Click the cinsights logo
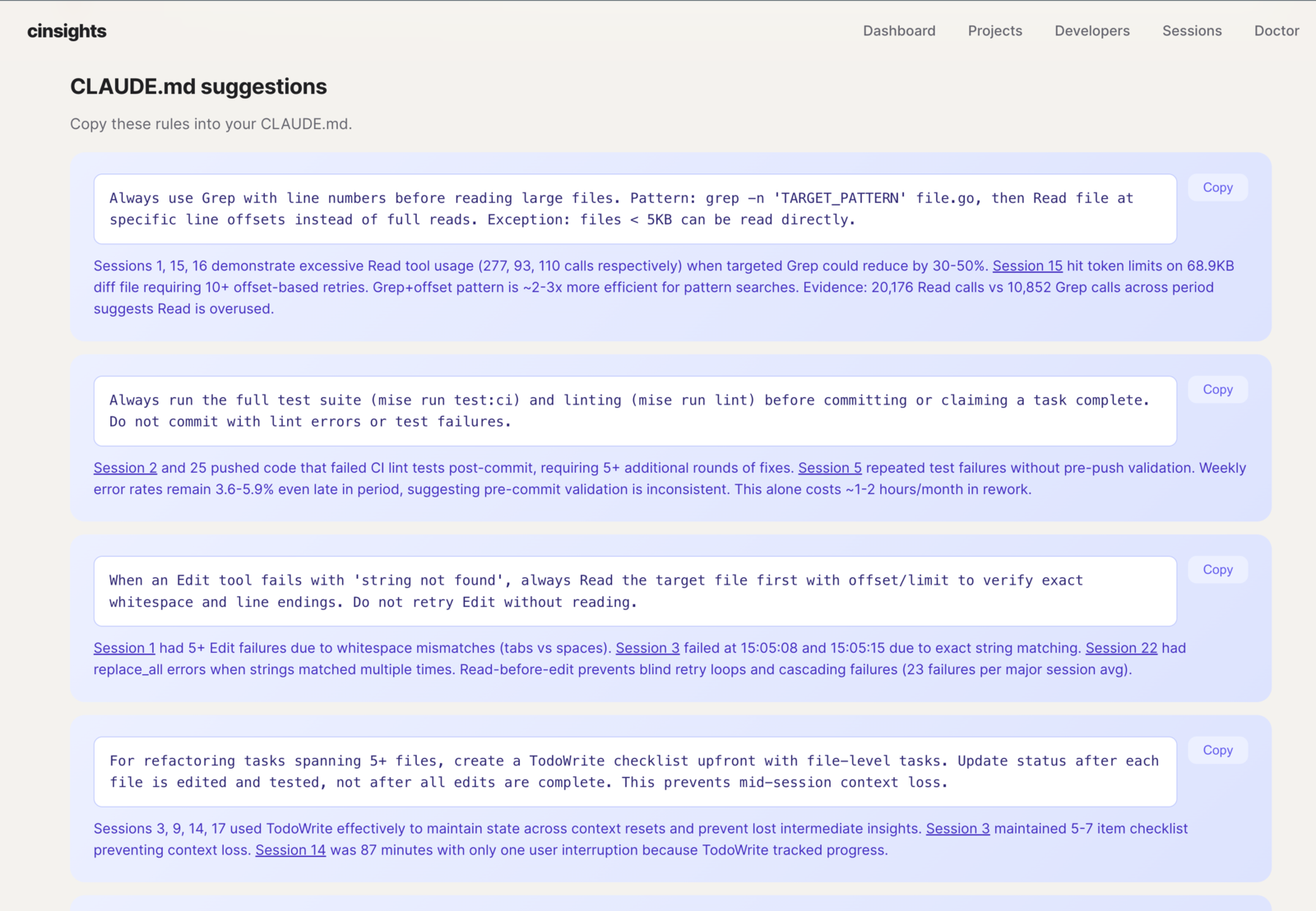 coord(66,30)
